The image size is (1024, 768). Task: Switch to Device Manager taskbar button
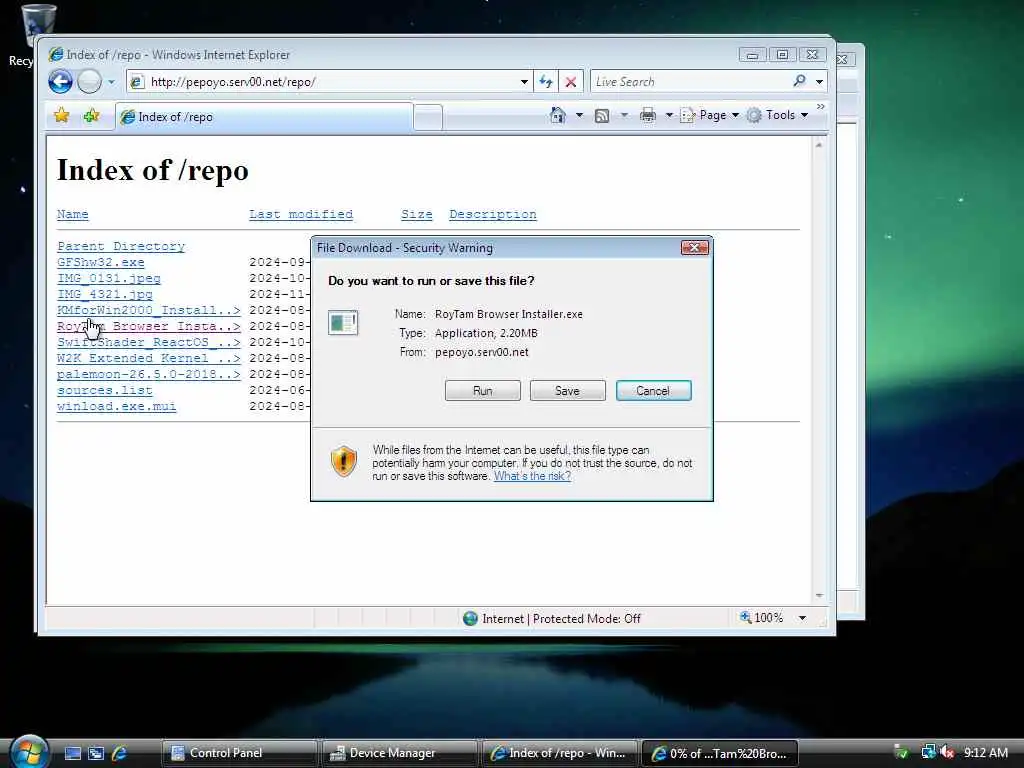coord(398,753)
